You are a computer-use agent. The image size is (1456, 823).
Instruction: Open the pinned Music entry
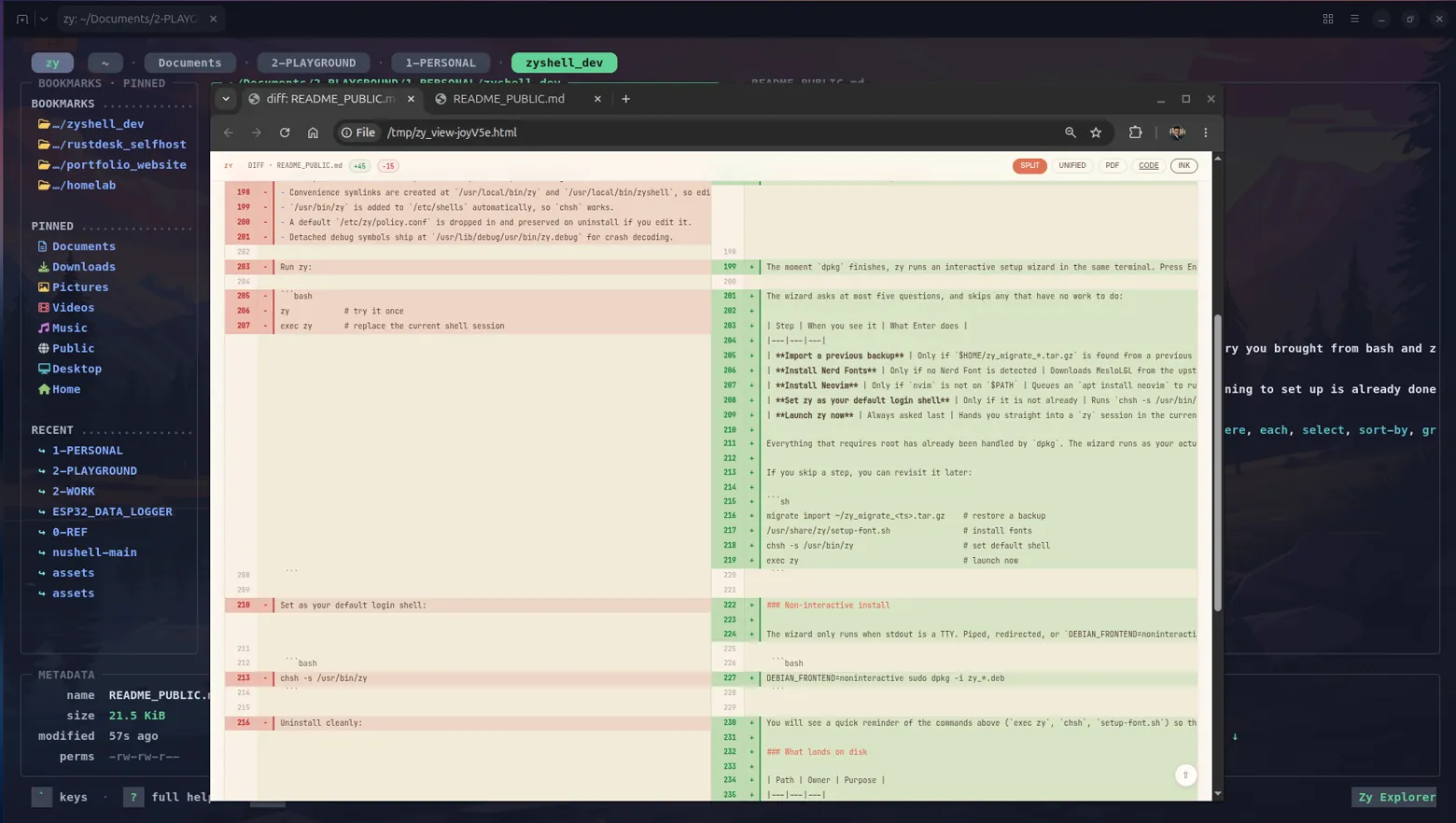63,328
